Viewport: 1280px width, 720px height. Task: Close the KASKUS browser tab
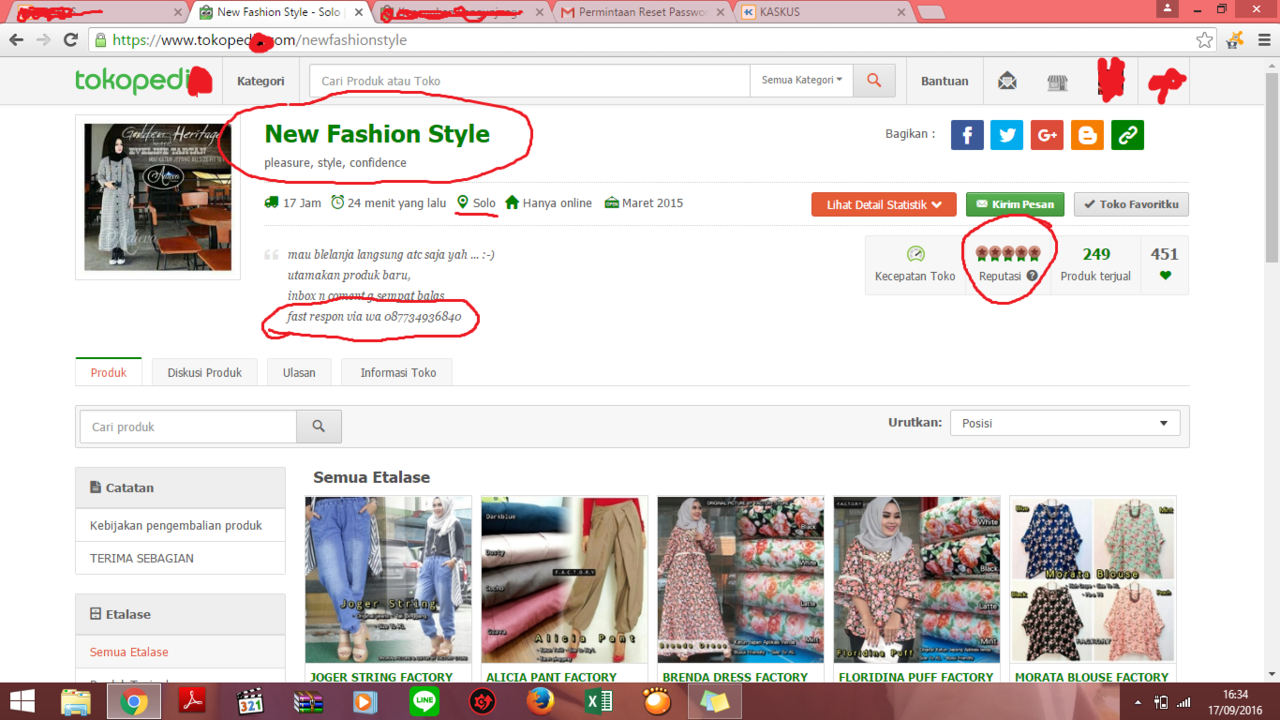click(900, 12)
